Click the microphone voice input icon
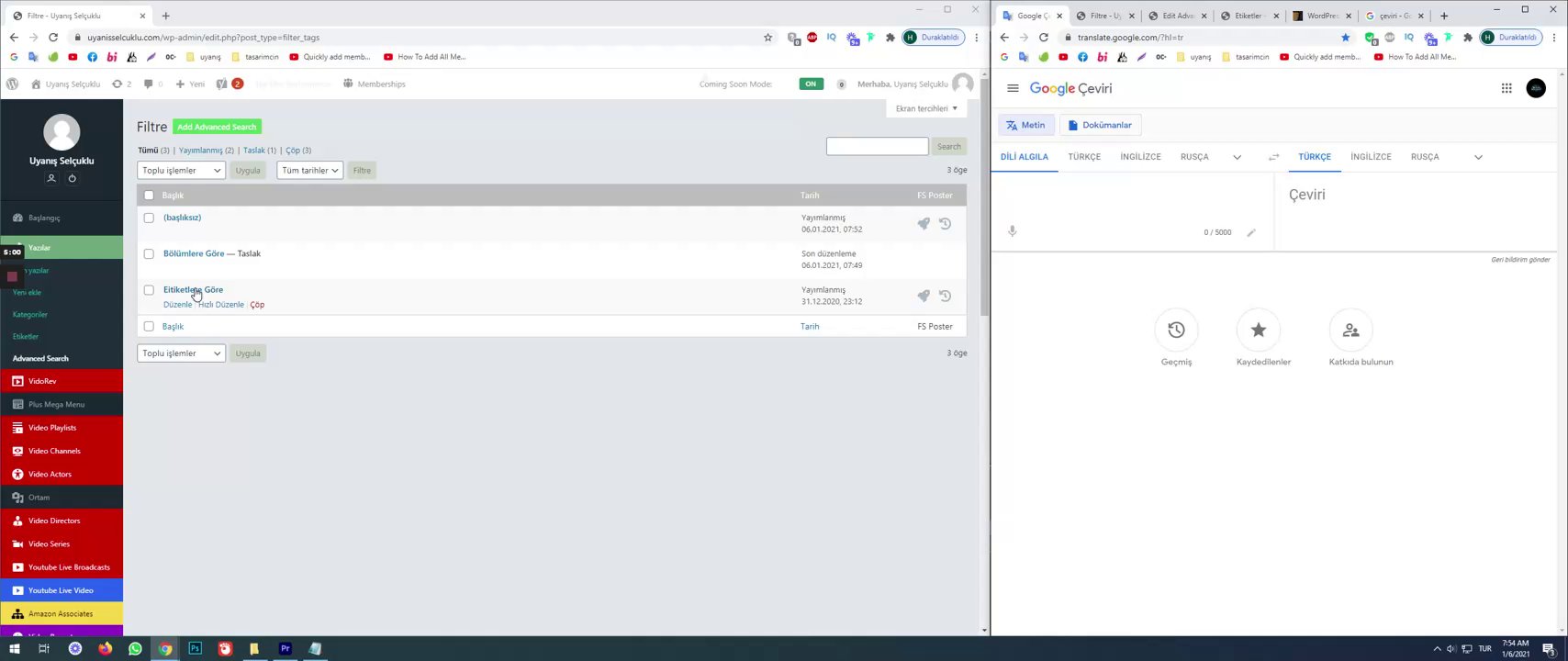This screenshot has width=1568, height=661. point(1012,231)
